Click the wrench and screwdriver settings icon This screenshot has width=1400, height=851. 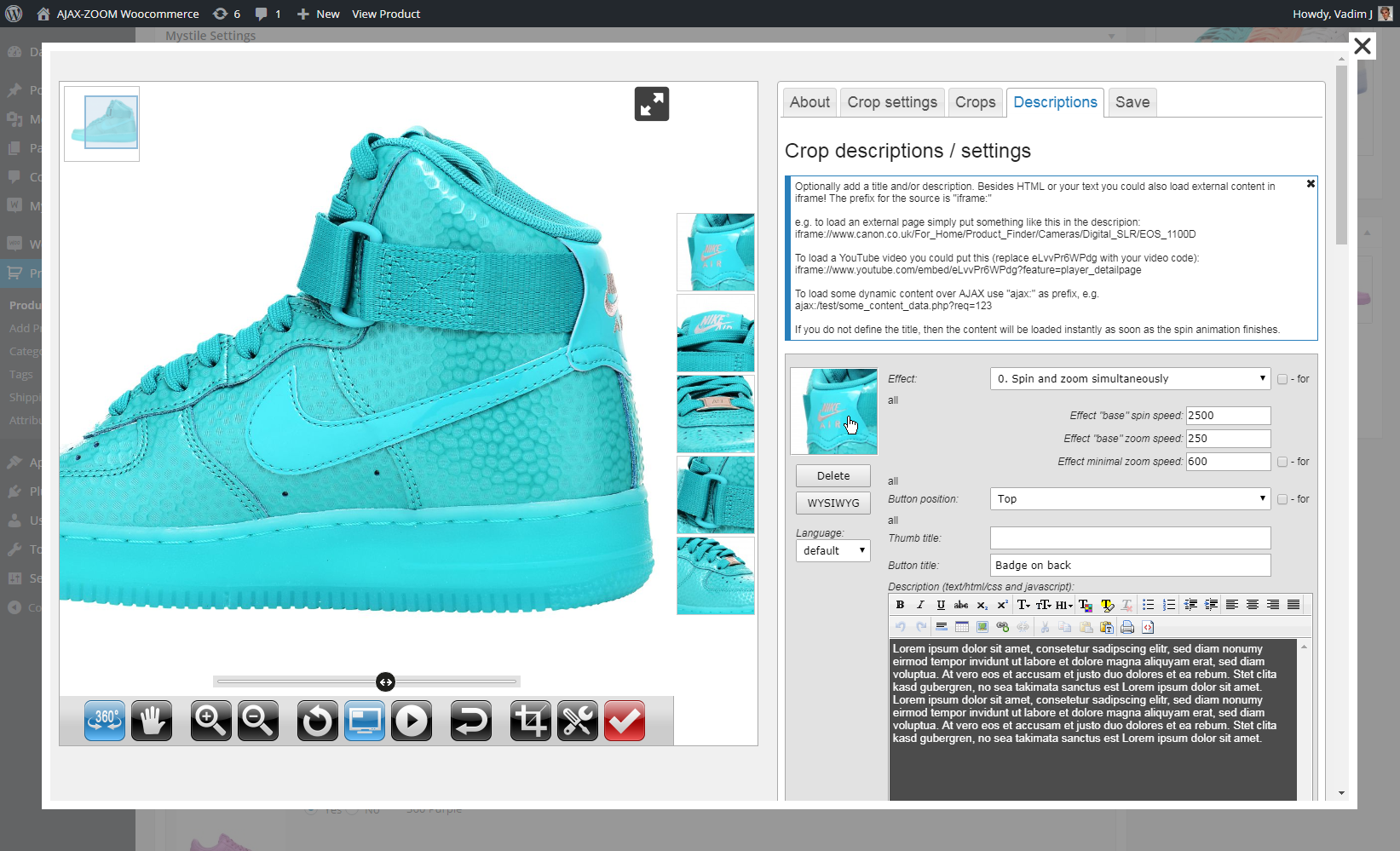tap(578, 721)
